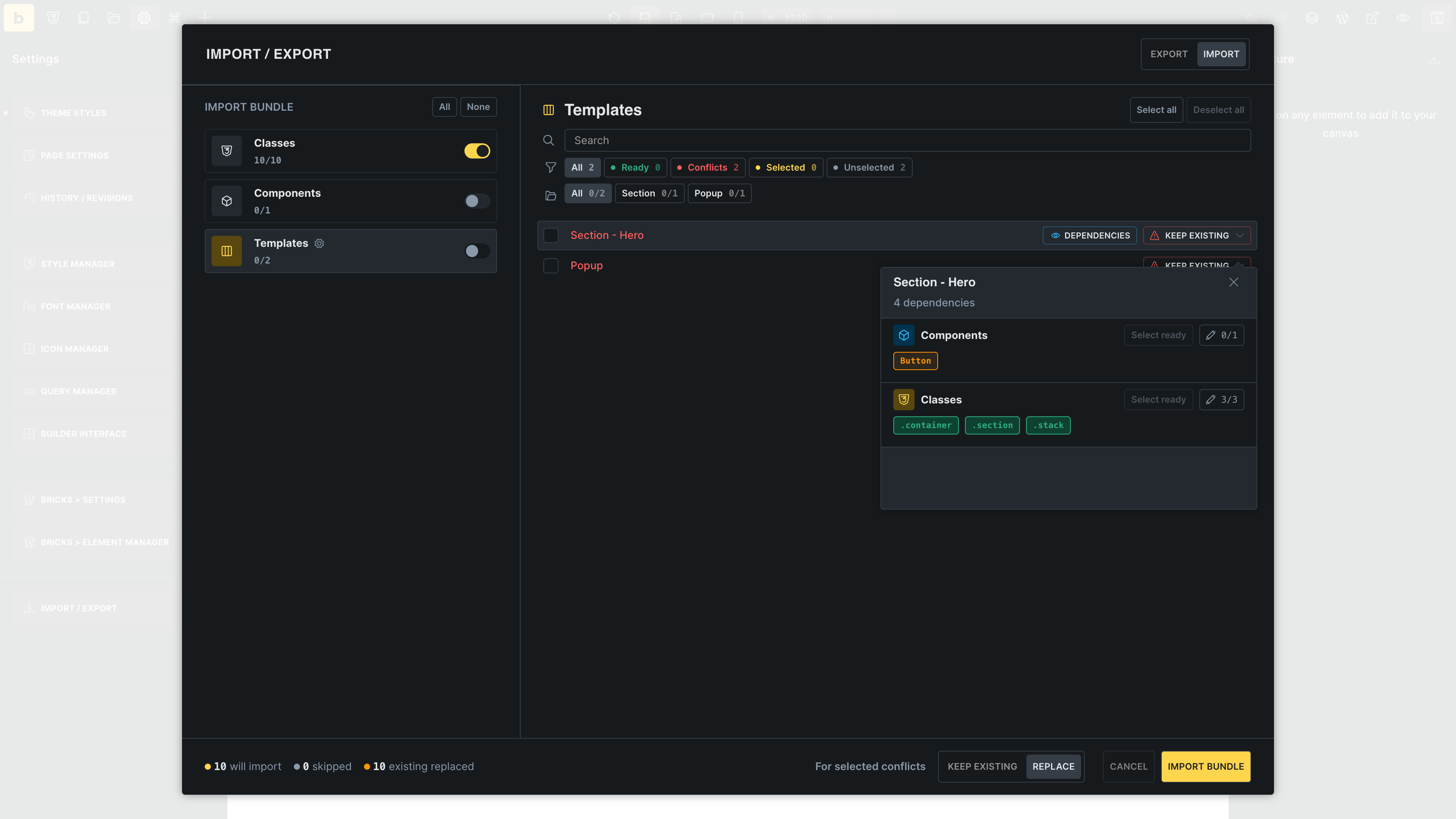This screenshot has width=1456, height=819.
Task: Click the Button component tag
Action: [916, 361]
